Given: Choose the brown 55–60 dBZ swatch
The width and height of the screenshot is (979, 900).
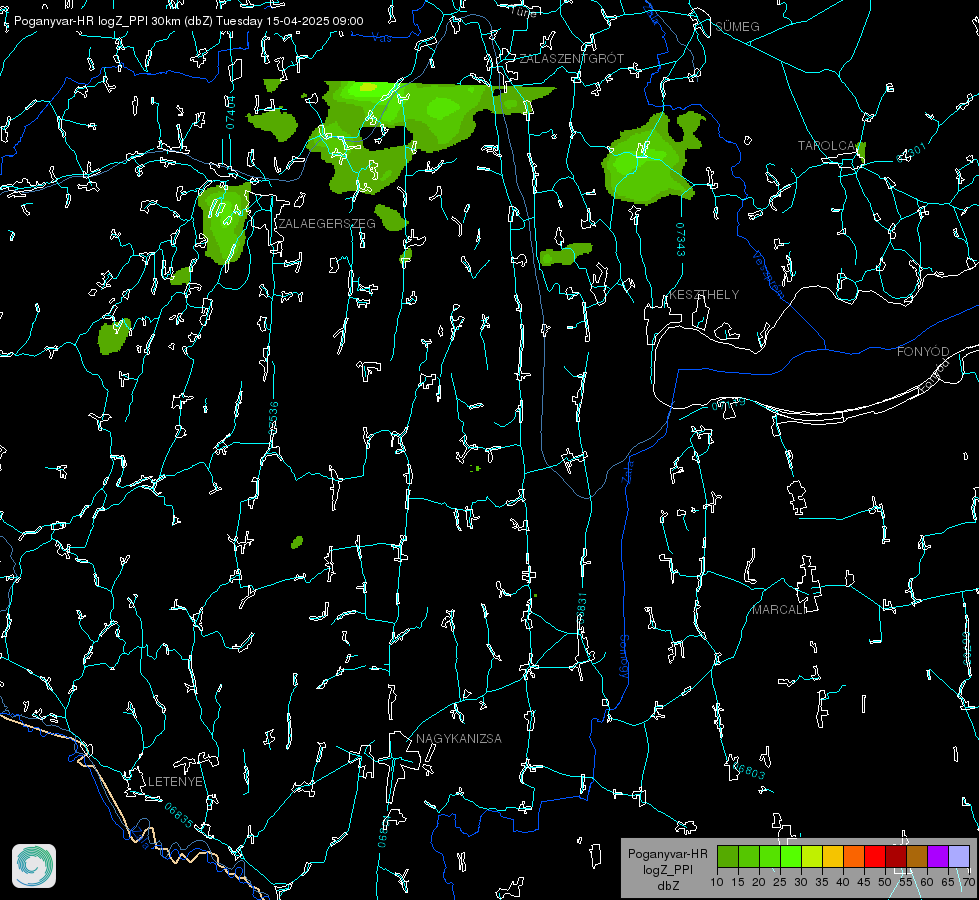Looking at the screenshot, I should [917, 856].
